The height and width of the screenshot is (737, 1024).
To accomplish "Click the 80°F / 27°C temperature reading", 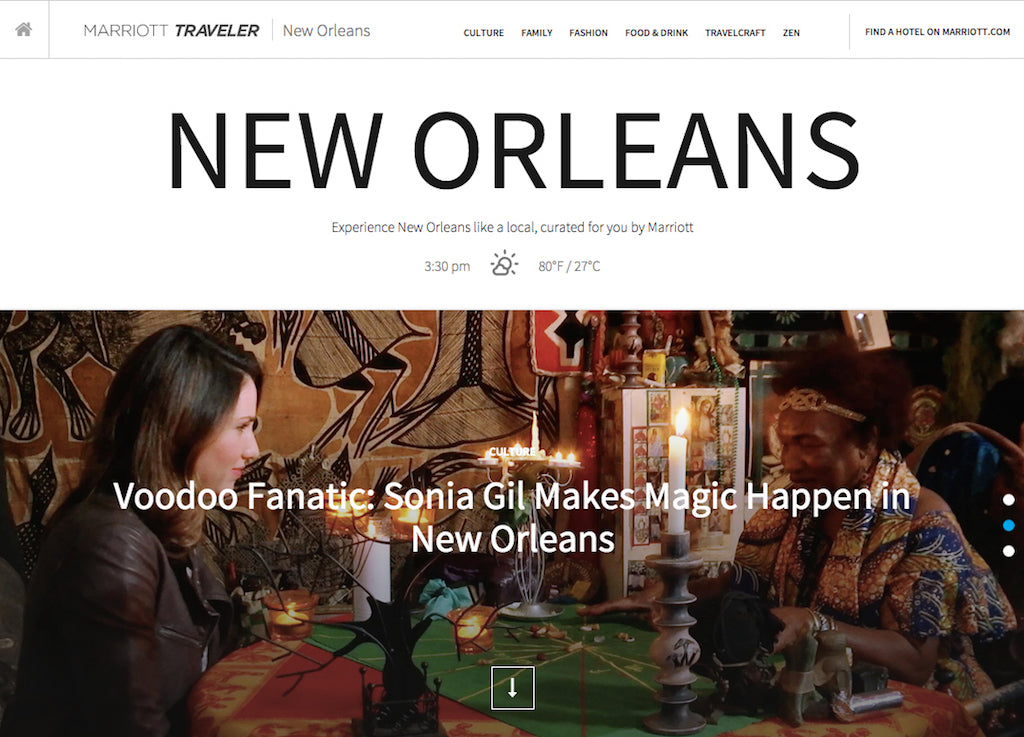I will (x=569, y=266).
